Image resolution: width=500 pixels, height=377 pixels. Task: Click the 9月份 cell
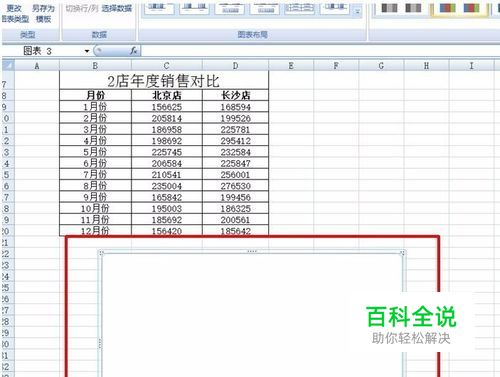95,197
